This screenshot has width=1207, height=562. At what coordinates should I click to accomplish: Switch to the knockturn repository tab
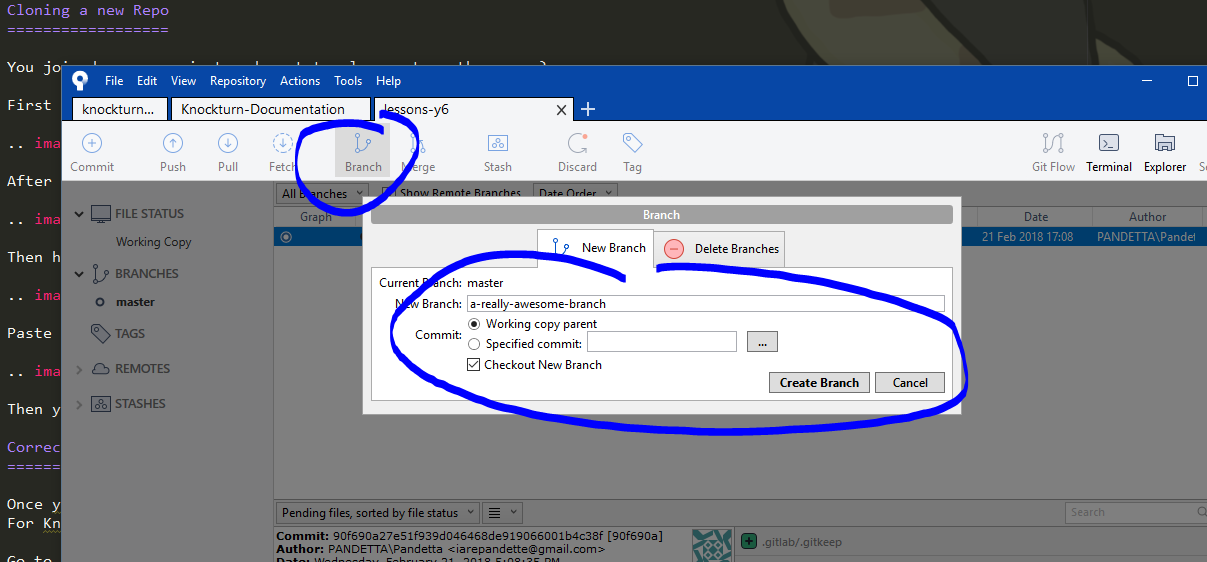pos(120,109)
